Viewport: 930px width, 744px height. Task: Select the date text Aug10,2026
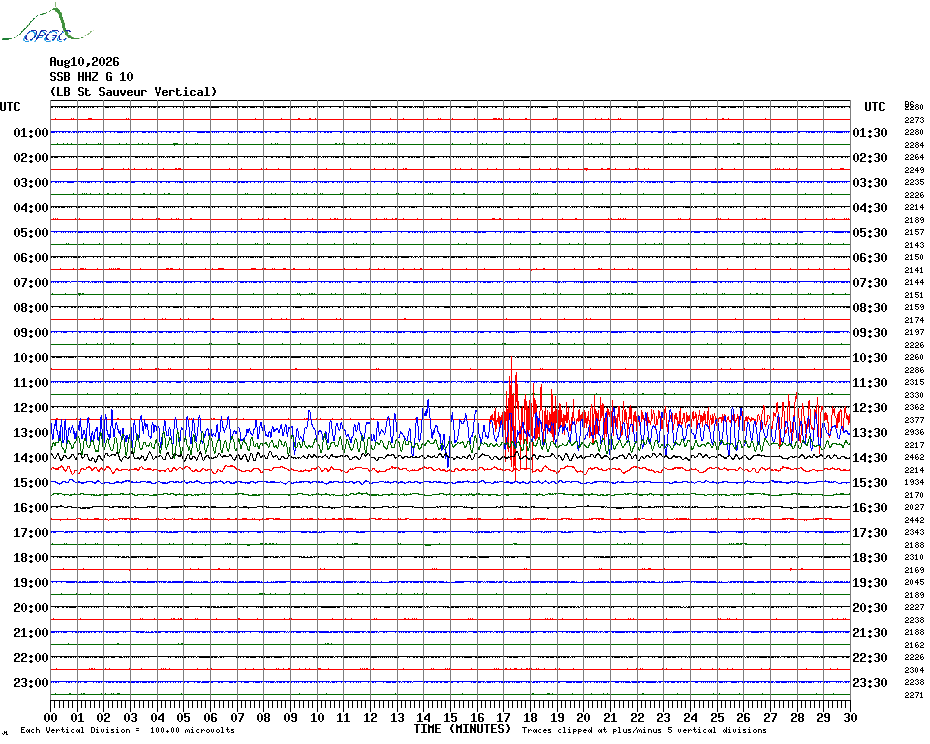tap(84, 62)
